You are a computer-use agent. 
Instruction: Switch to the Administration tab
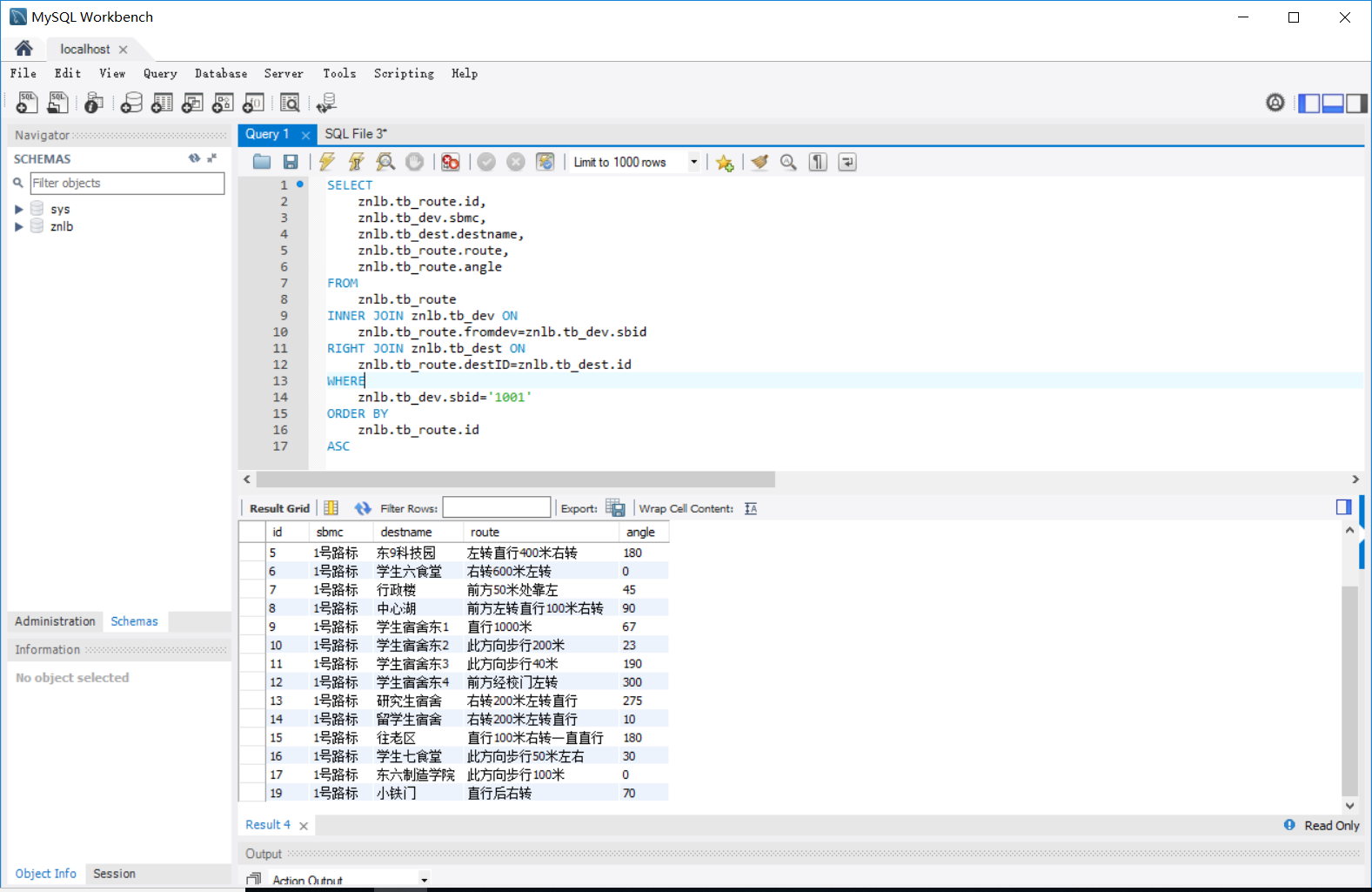[x=55, y=621]
